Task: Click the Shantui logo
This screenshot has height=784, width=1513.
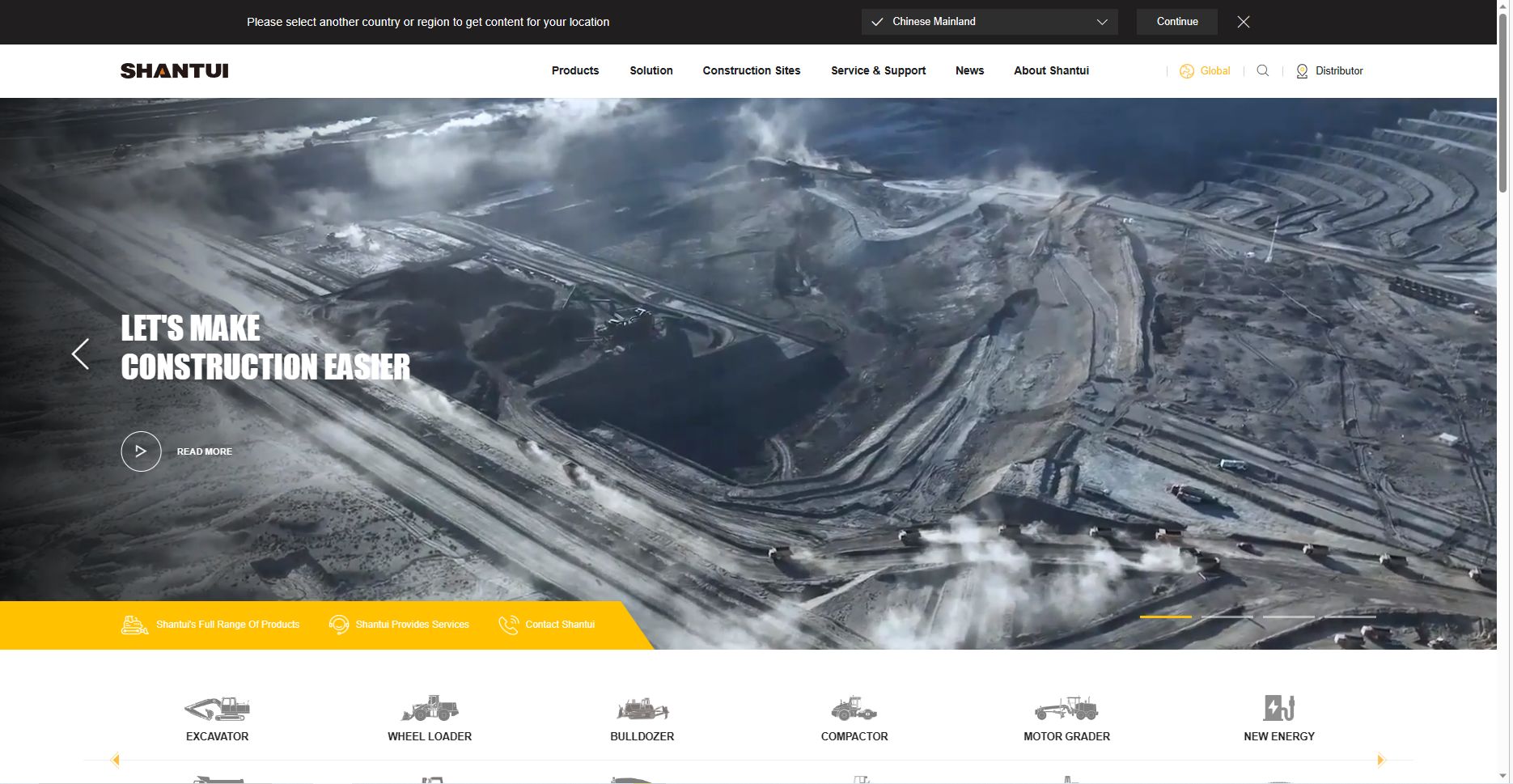Action: coord(175,70)
